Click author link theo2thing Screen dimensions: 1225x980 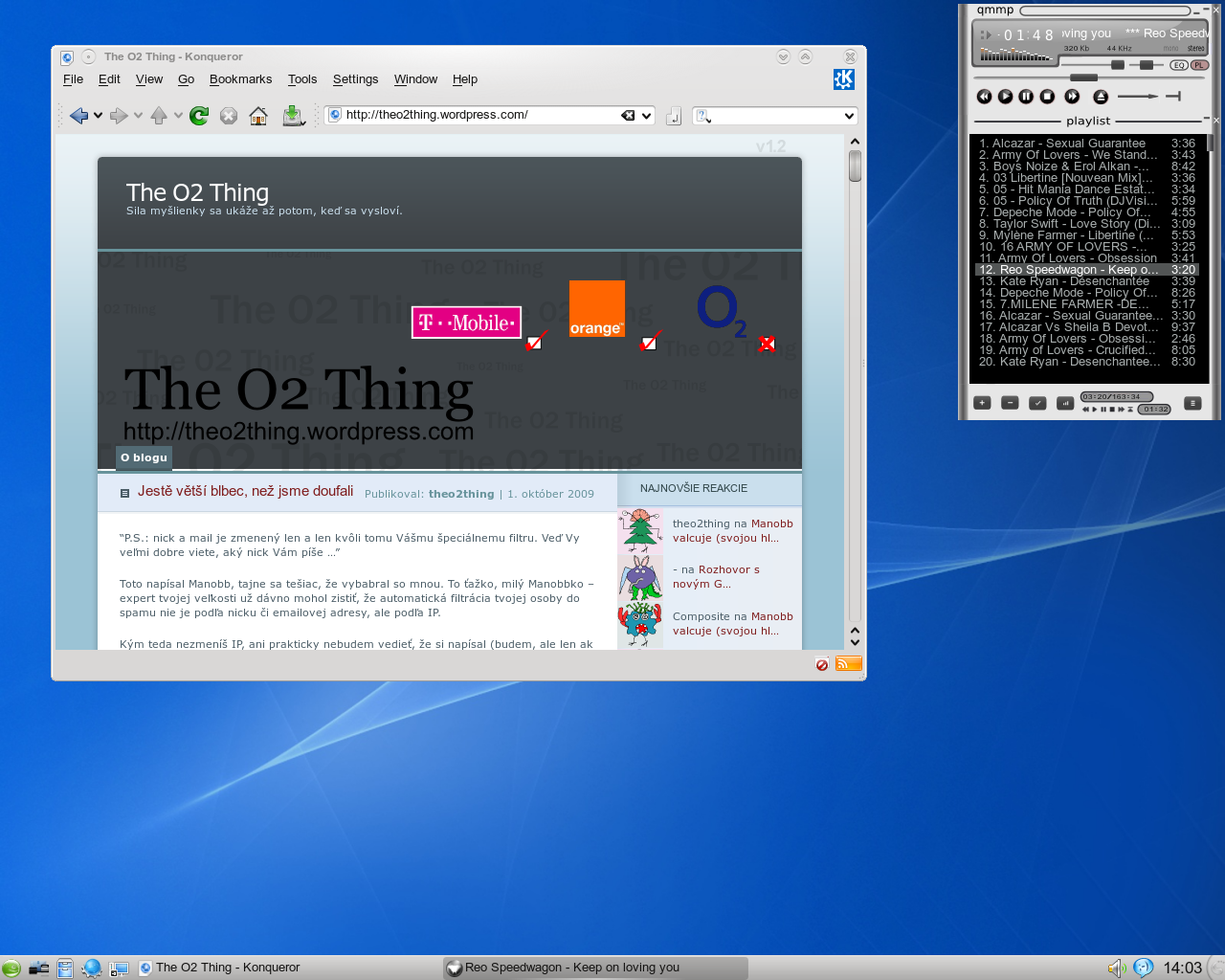click(461, 494)
